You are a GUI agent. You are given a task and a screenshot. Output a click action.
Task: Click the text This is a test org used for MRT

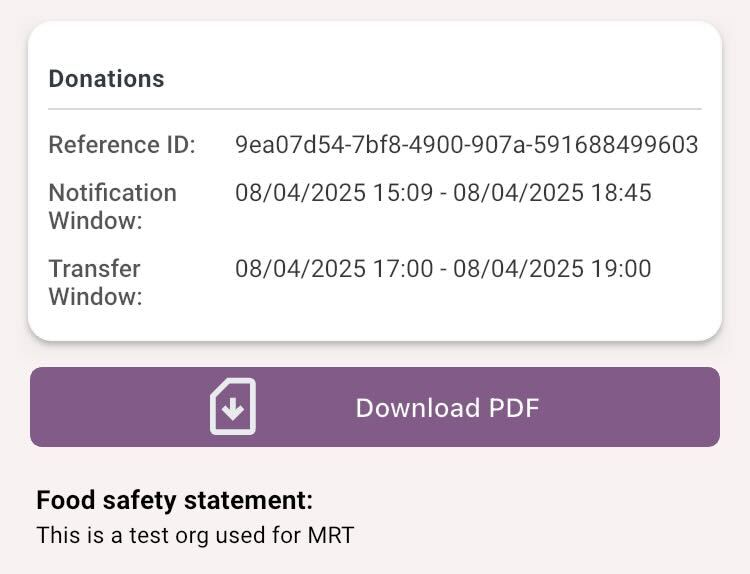tap(195, 535)
